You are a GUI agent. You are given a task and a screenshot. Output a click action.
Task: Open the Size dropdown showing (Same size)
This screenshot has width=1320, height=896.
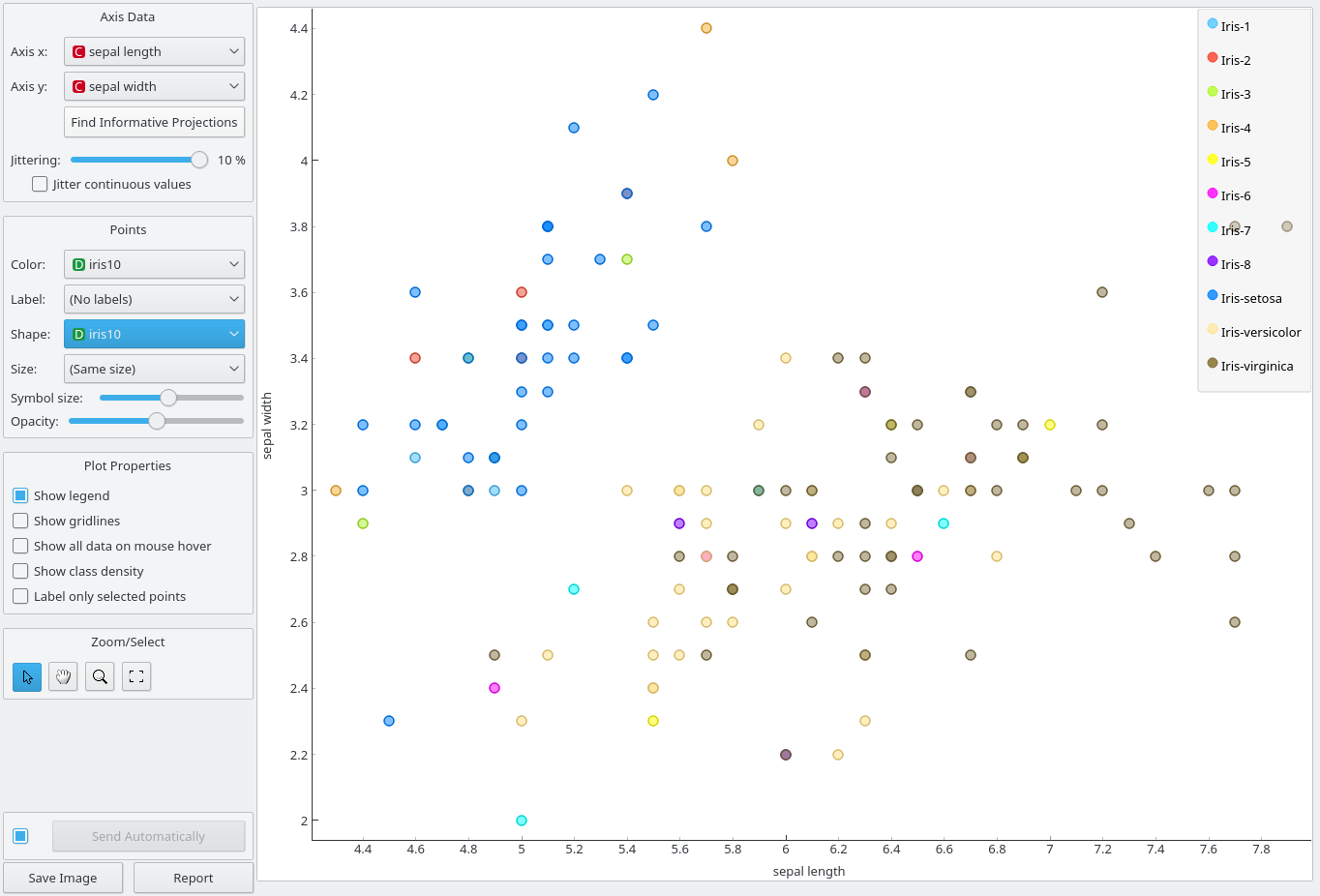[x=154, y=368]
